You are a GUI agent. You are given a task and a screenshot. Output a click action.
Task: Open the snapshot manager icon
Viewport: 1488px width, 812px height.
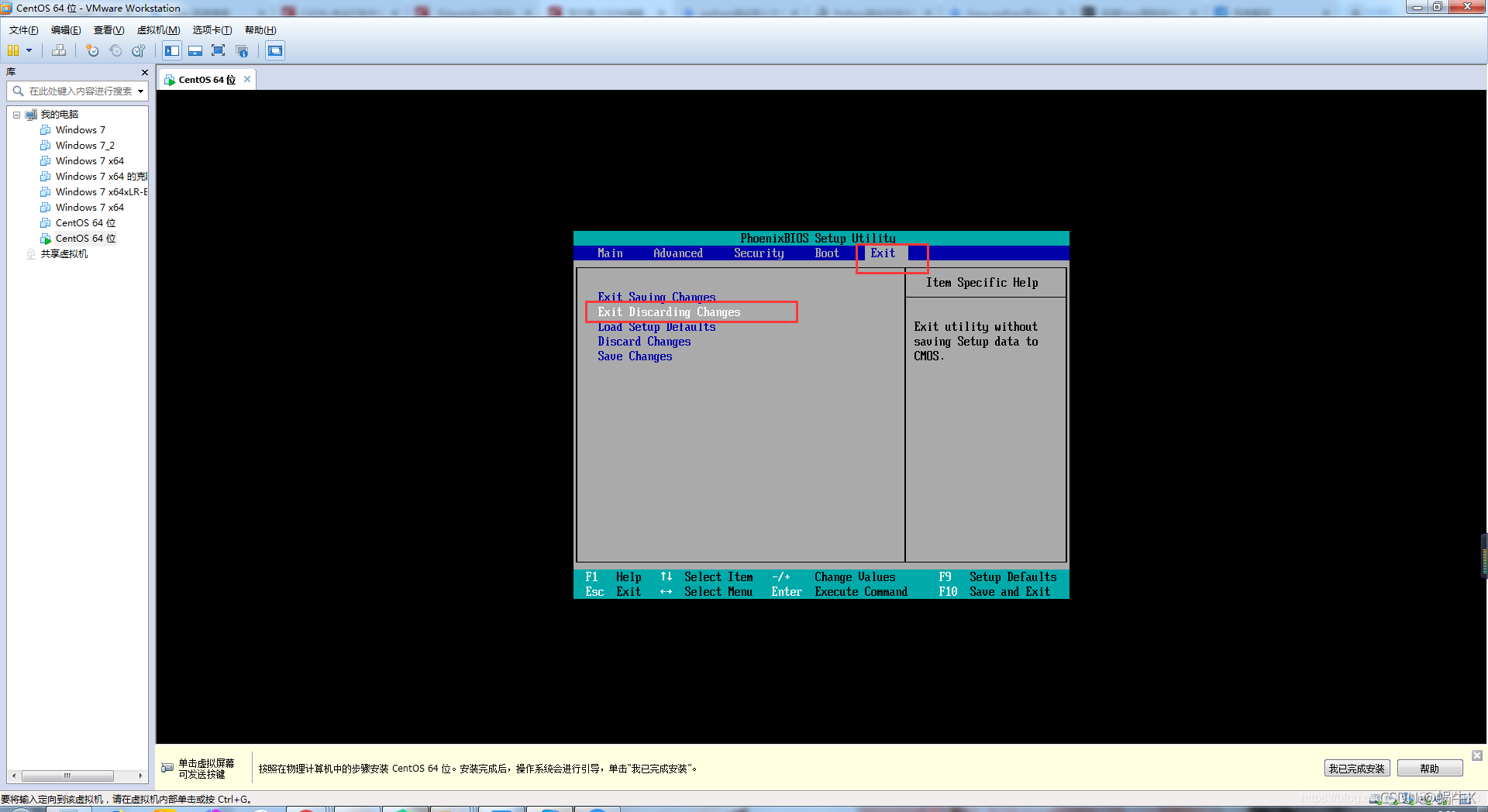point(139,51)
